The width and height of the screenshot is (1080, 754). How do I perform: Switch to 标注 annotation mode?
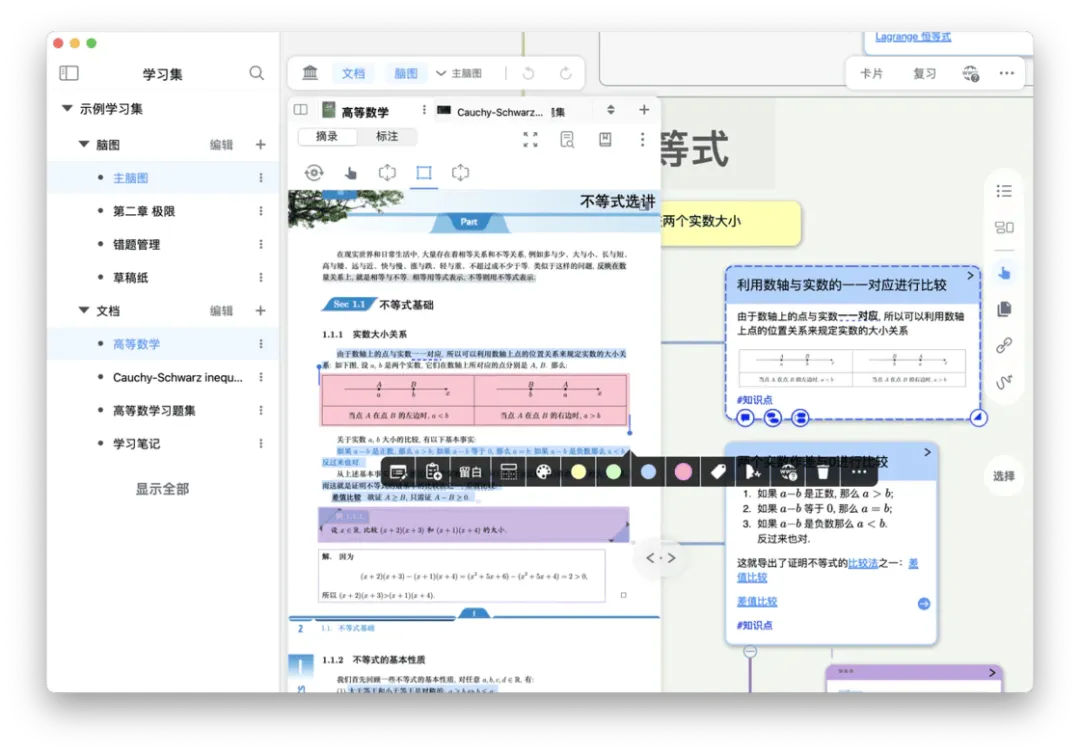click(x=387, y=136)
